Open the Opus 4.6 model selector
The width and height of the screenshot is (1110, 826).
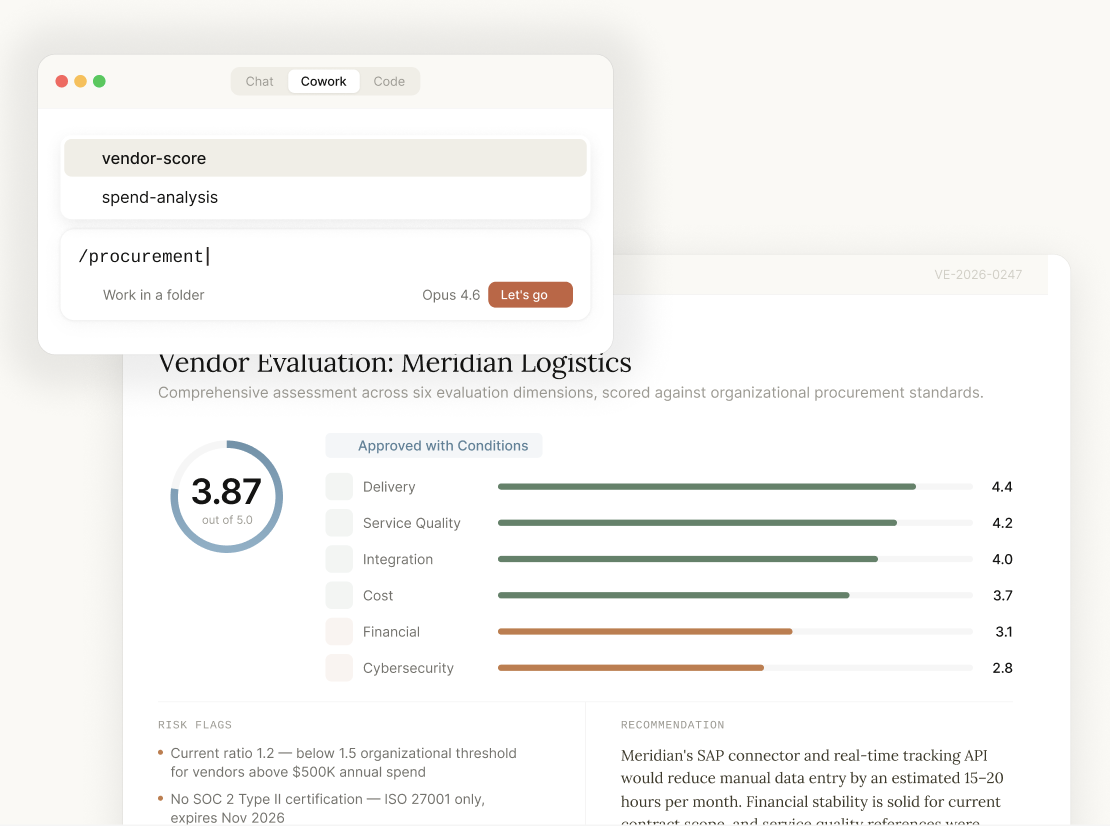451,295
